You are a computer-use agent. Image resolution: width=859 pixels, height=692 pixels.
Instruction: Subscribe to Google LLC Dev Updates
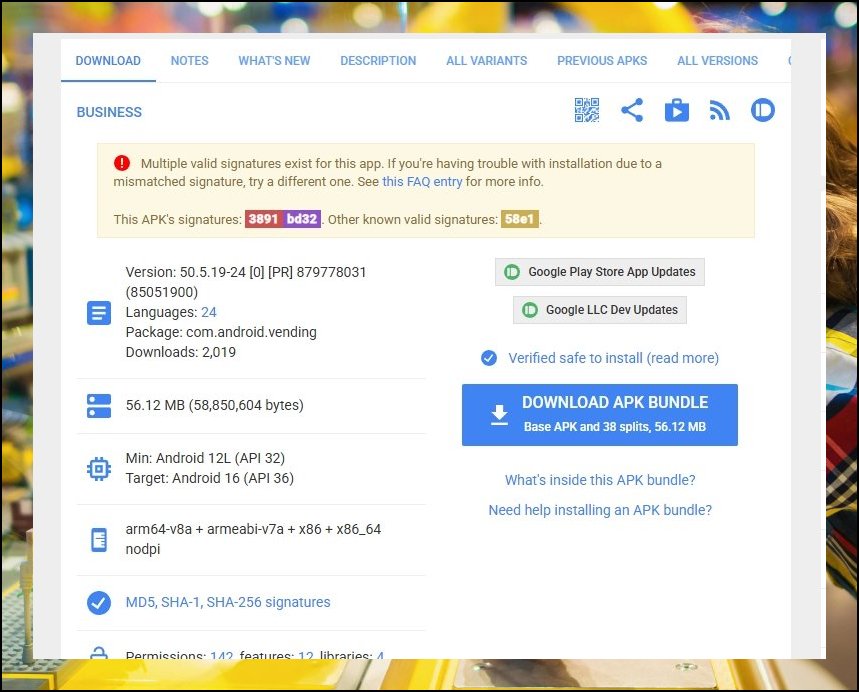(x=600, y=310)
